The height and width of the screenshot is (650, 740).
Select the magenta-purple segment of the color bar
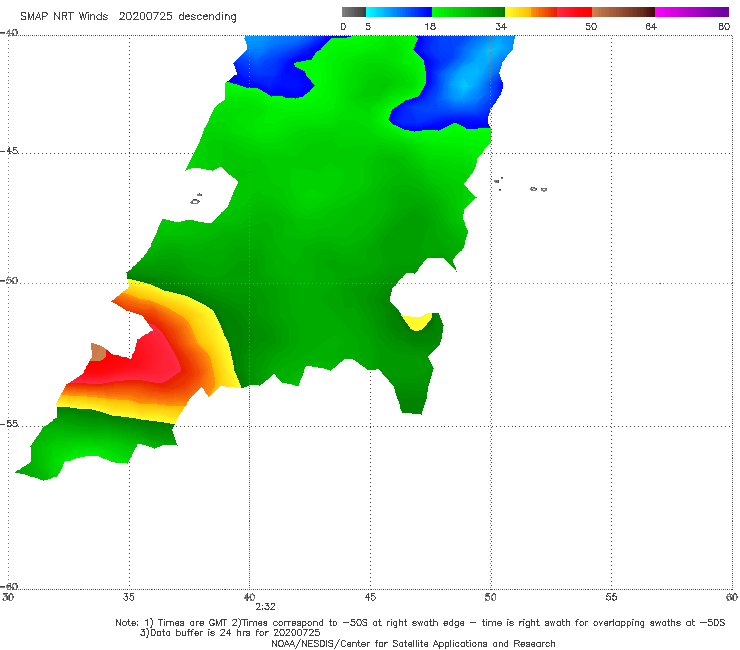coord(692,12)
